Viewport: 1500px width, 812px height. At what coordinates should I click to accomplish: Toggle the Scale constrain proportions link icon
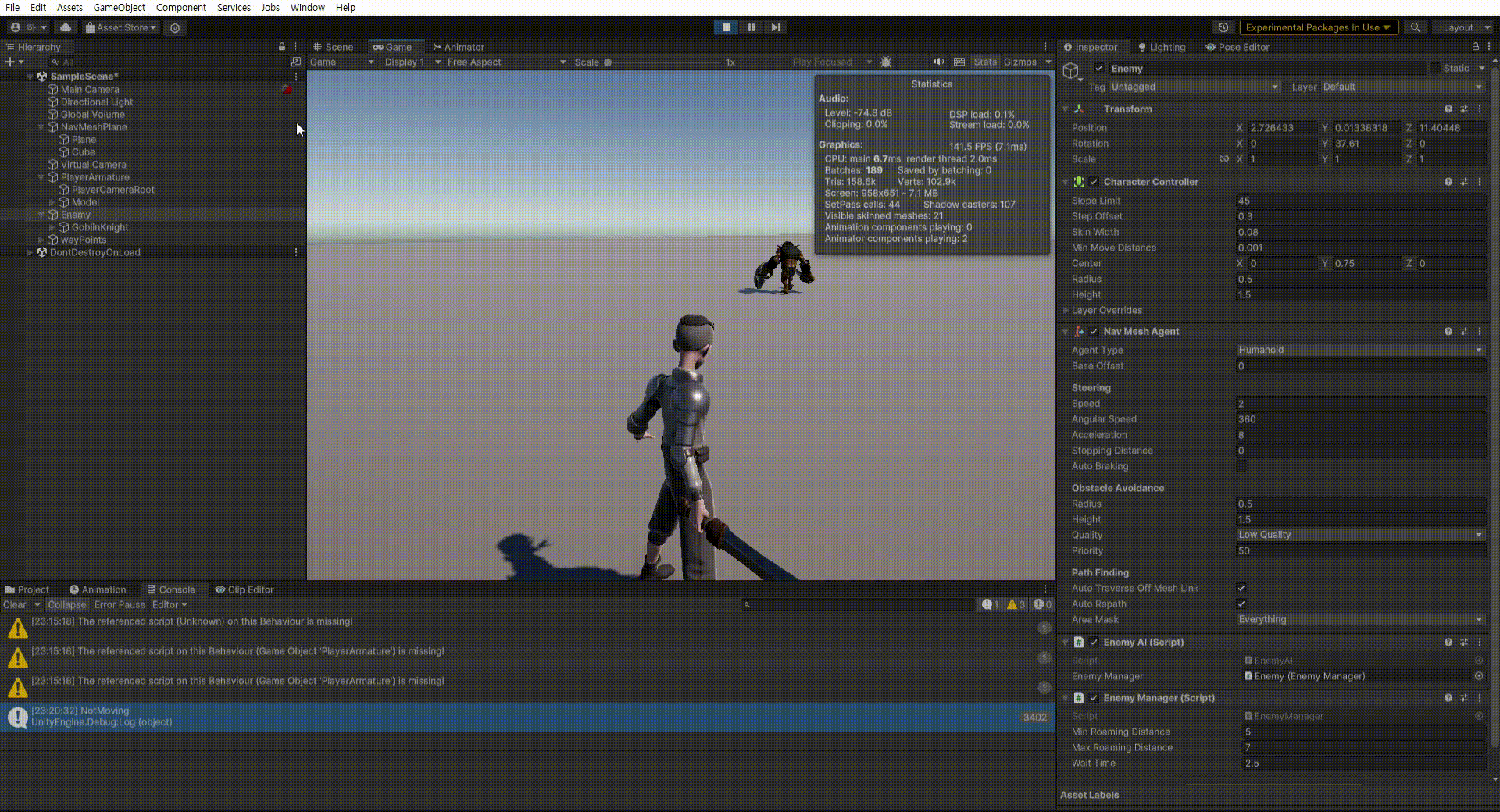click(x=1224, y=159)
